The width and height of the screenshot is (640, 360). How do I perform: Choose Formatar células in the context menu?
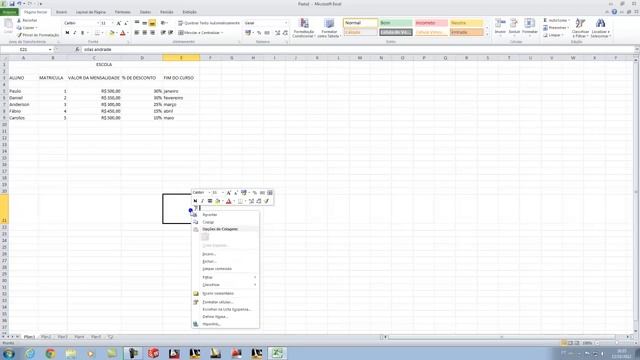coord(218,302)
